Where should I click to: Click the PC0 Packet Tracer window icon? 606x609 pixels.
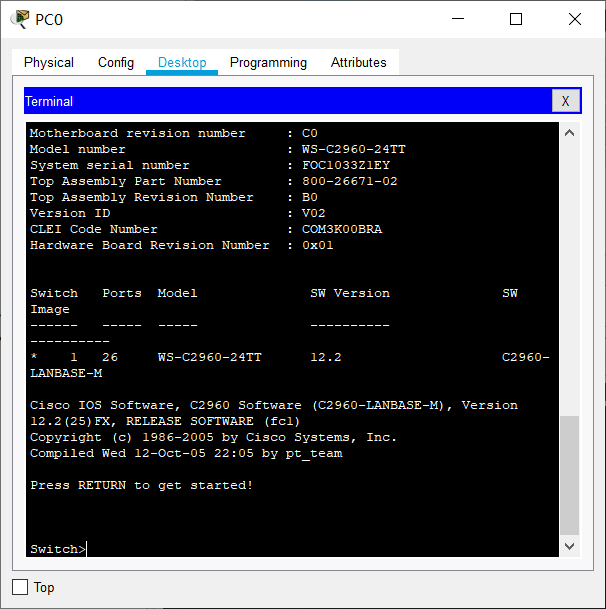click(20, 19)
